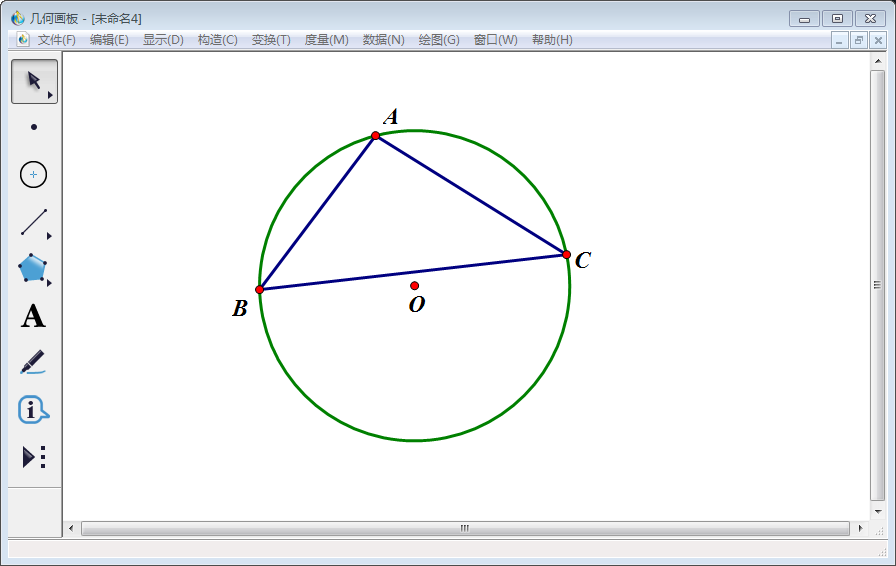896x566 pixels.
Task: Open the Information tool
Action: pyautogui.click(x=33, y=409)
